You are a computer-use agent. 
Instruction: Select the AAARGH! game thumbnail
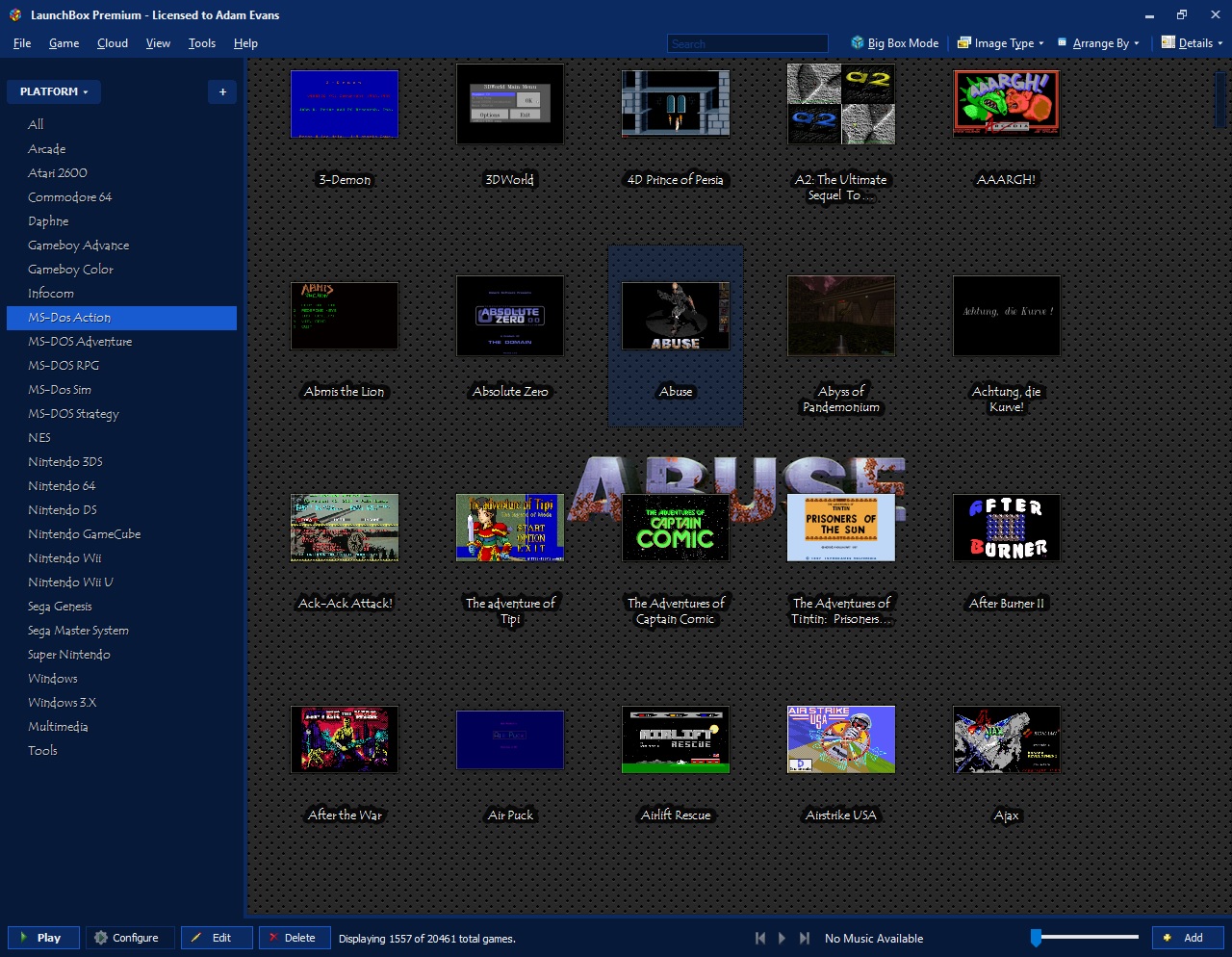(1007, 104)
